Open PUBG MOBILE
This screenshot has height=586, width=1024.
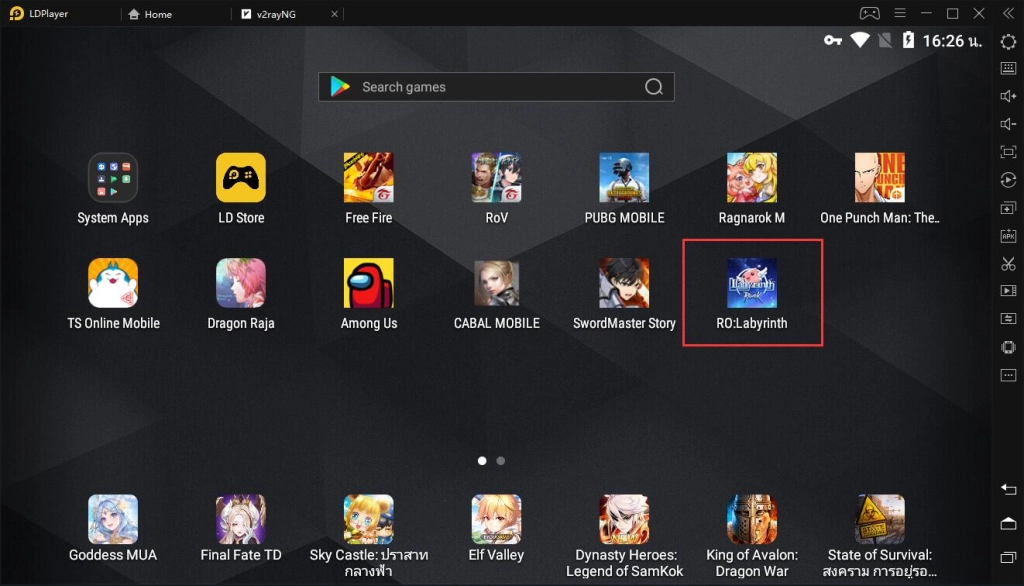click(624, 178)
